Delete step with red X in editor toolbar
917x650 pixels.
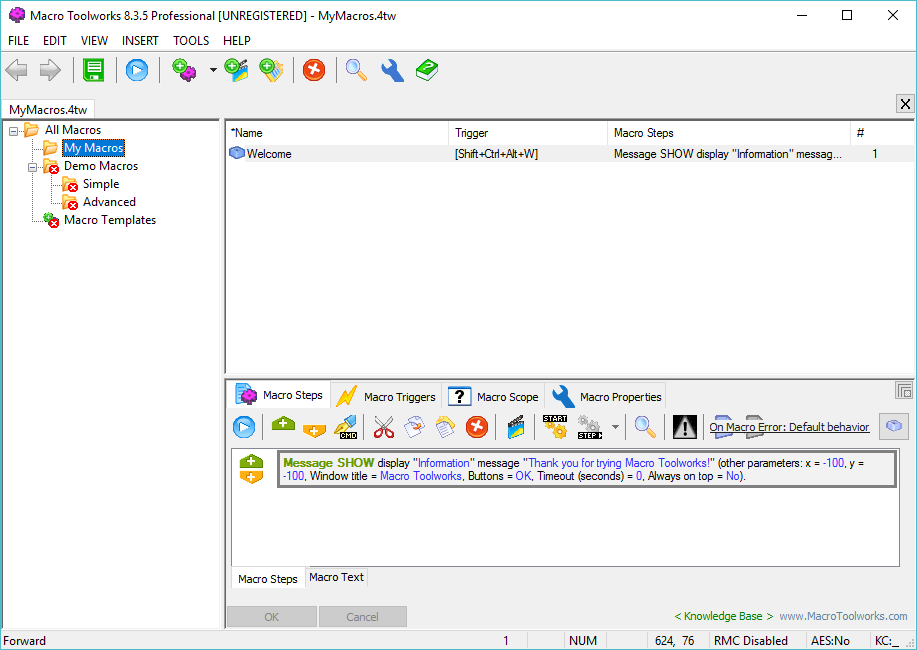[477, 427]
